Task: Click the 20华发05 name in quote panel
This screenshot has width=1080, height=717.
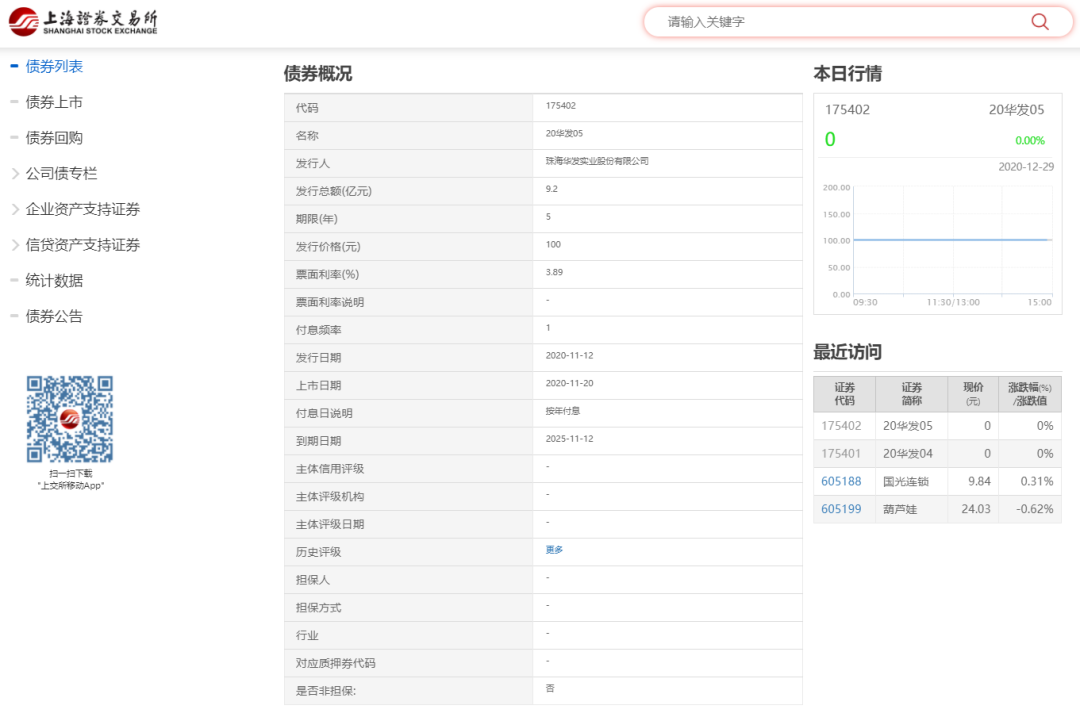Action: click(x=1016, y=110)
